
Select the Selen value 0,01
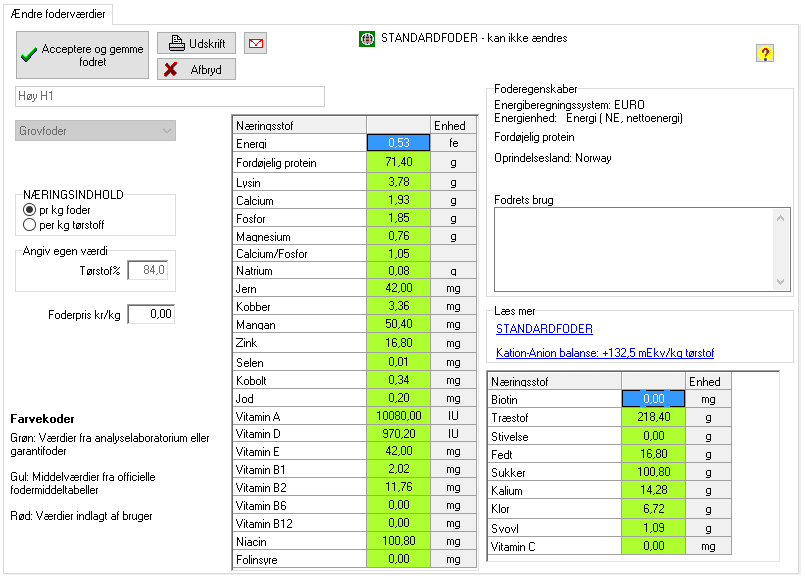coord(398,362)
